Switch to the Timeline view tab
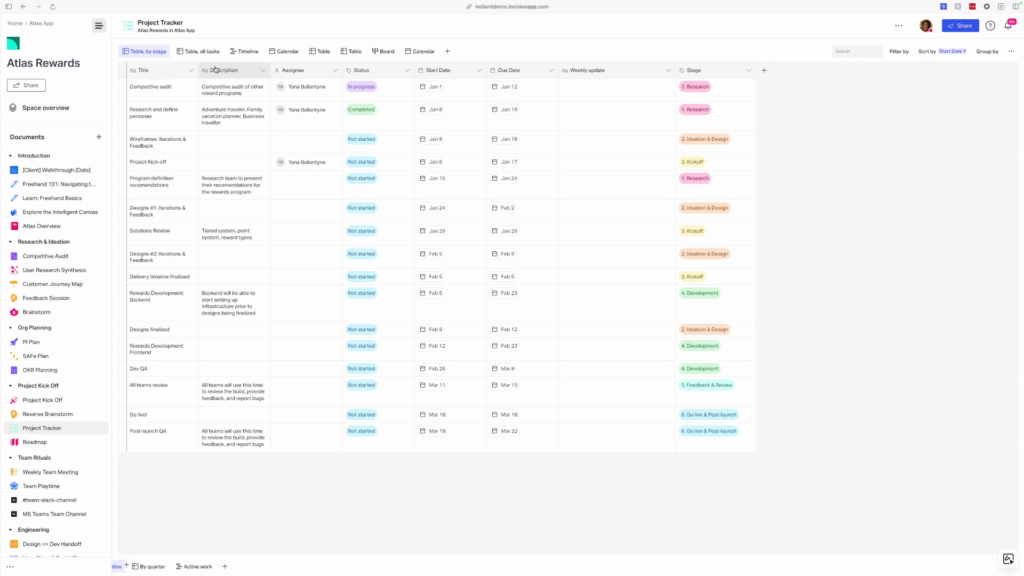This screenshot has width=1024, height=576. 244,51
